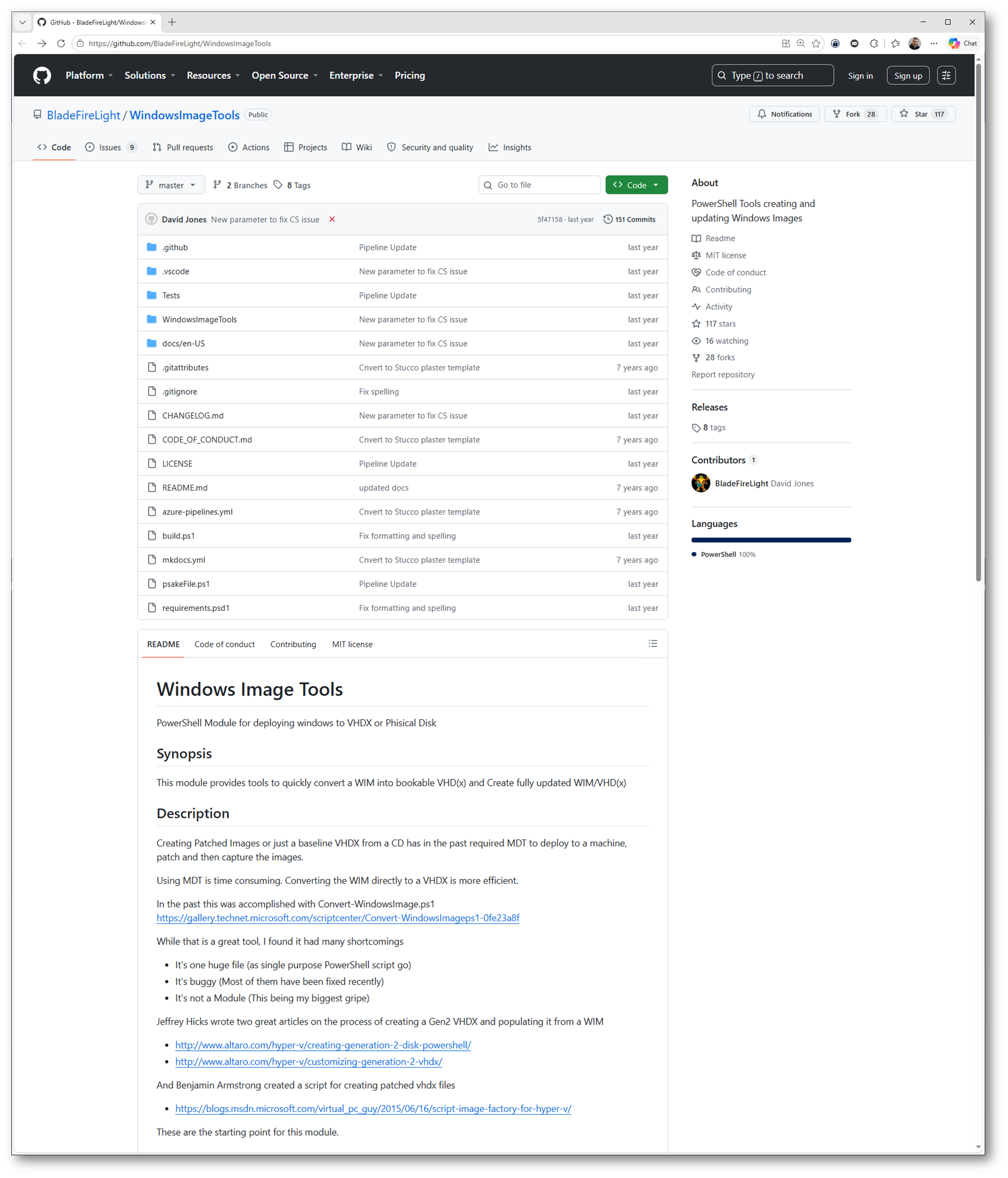Open the README outline list icon
Screen dimensions: 1008x1178
[x=653, y=643]
